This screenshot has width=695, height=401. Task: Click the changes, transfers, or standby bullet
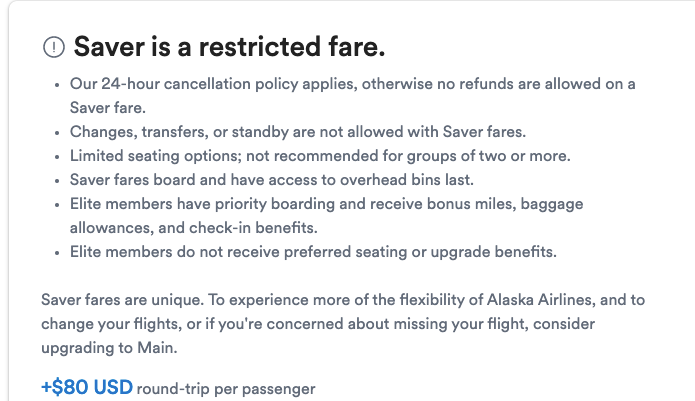click(297, 132)
